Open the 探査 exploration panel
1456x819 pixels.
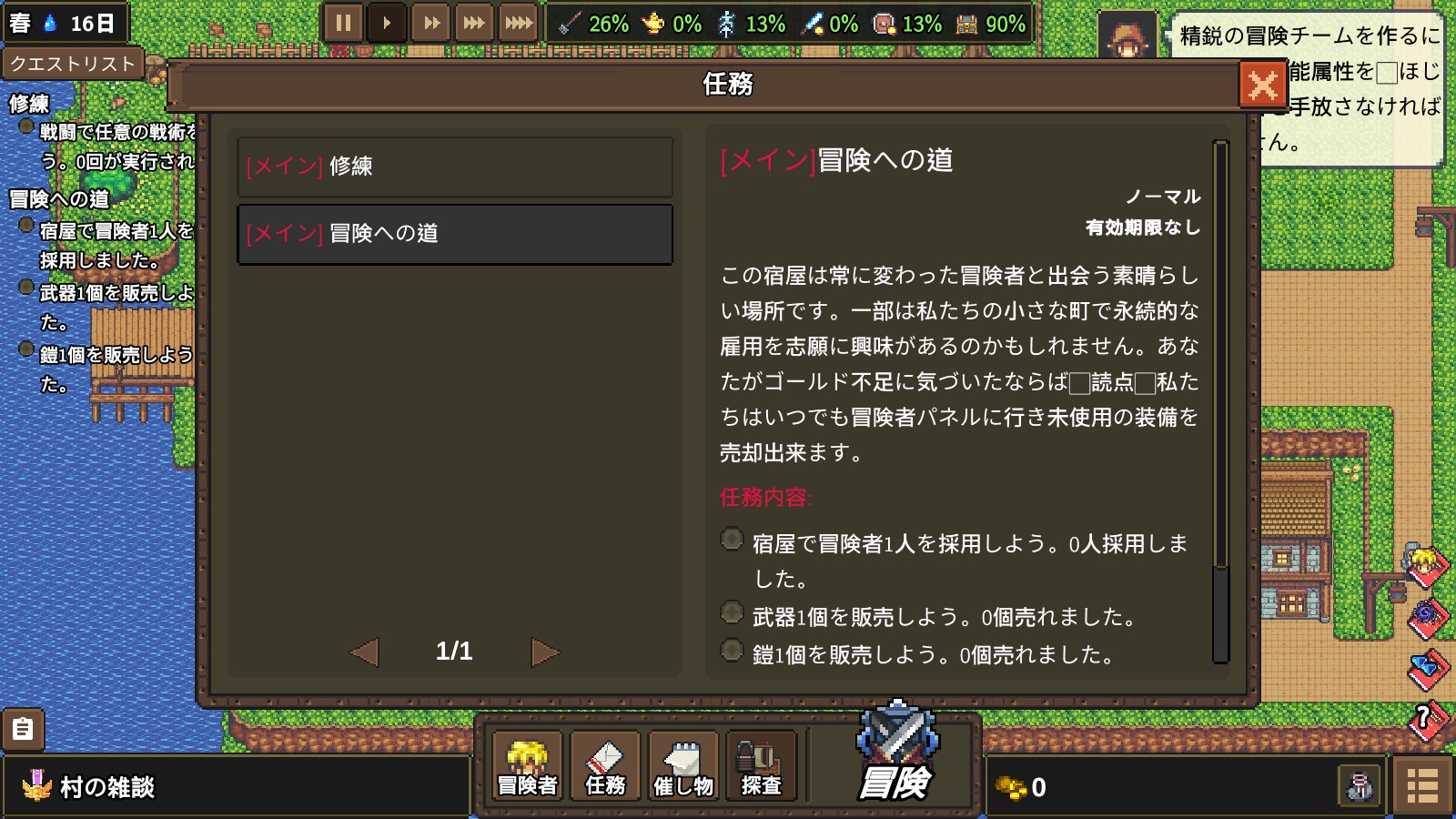coord(762,766)
